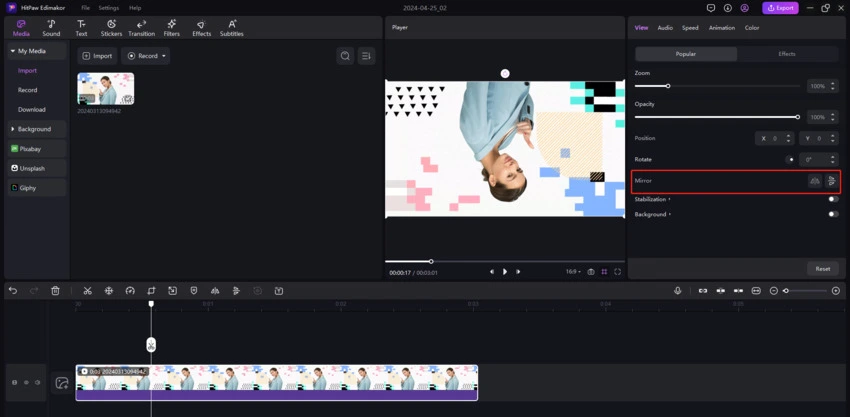Open the File menu

pyautogui.click(x=85, y=8)
